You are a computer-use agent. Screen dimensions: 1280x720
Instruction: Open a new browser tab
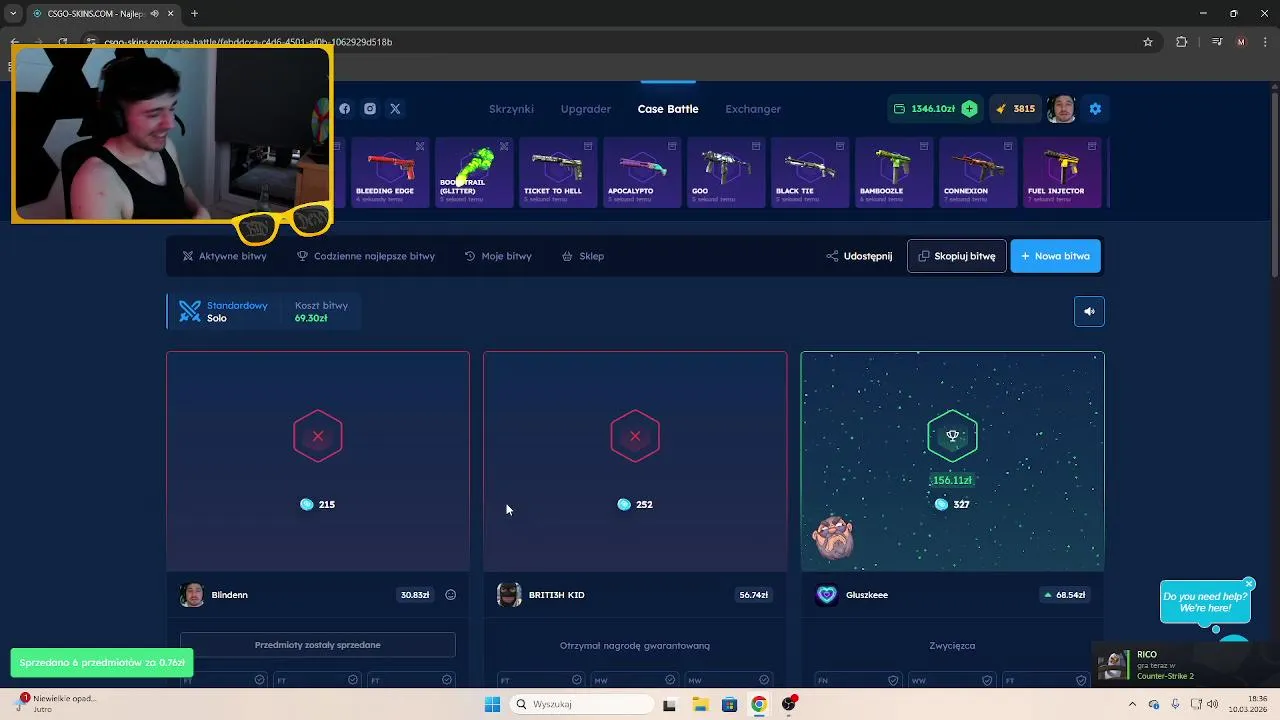[x=194, y=14]
